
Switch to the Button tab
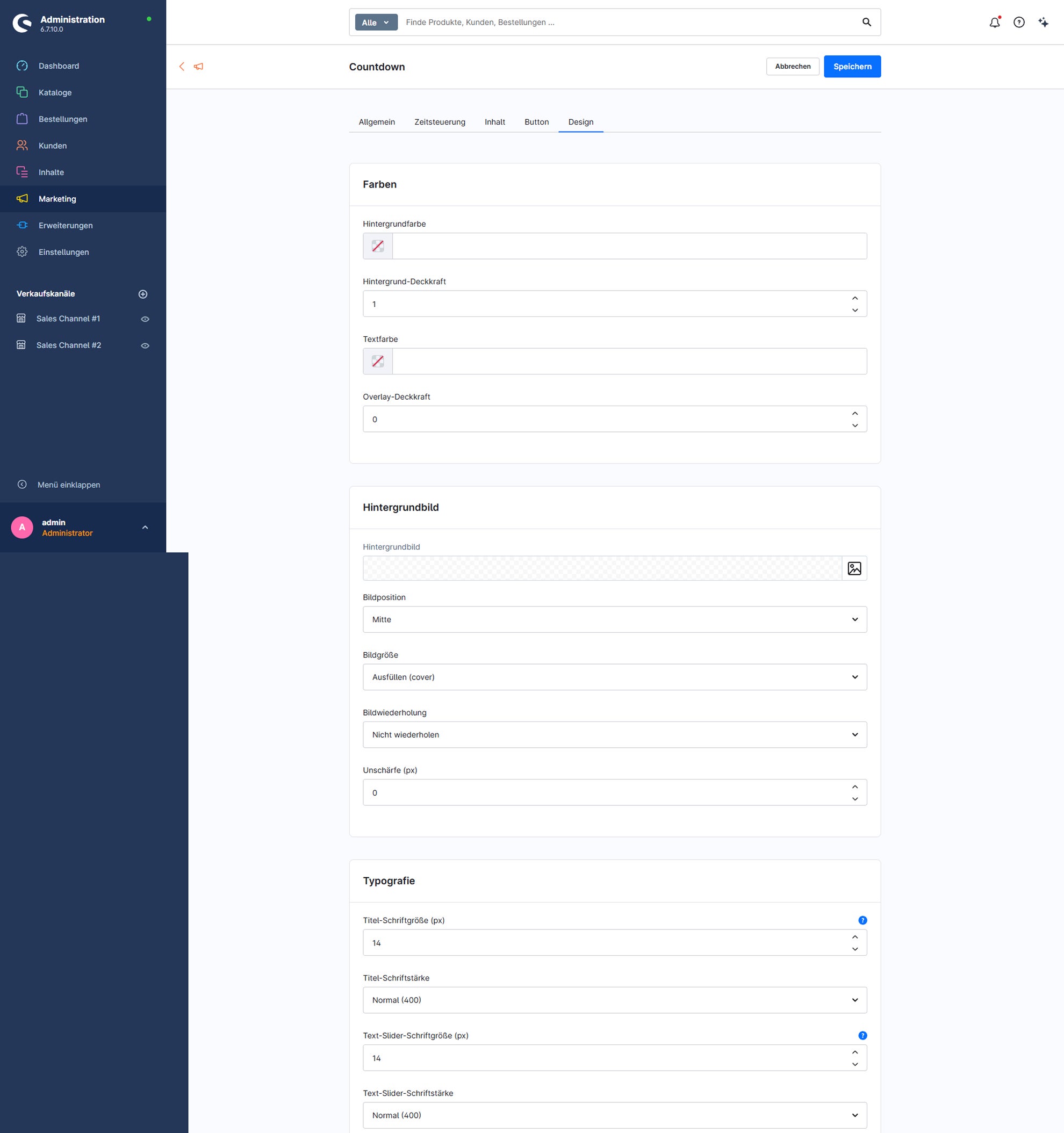(x=536, y=122)
